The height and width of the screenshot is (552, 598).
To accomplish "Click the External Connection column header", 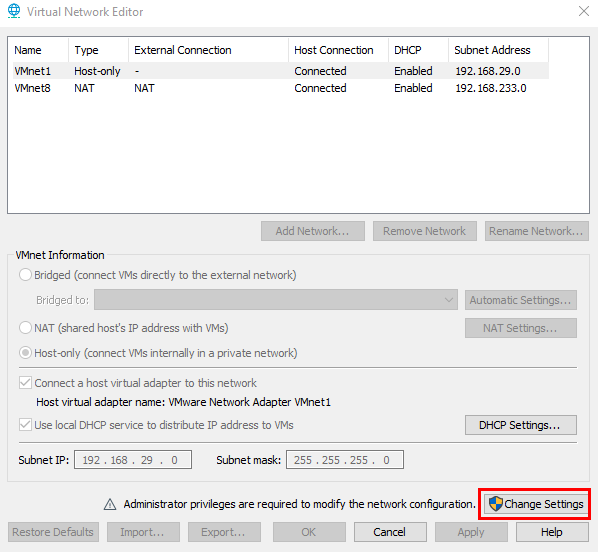I will click(208, 50).
